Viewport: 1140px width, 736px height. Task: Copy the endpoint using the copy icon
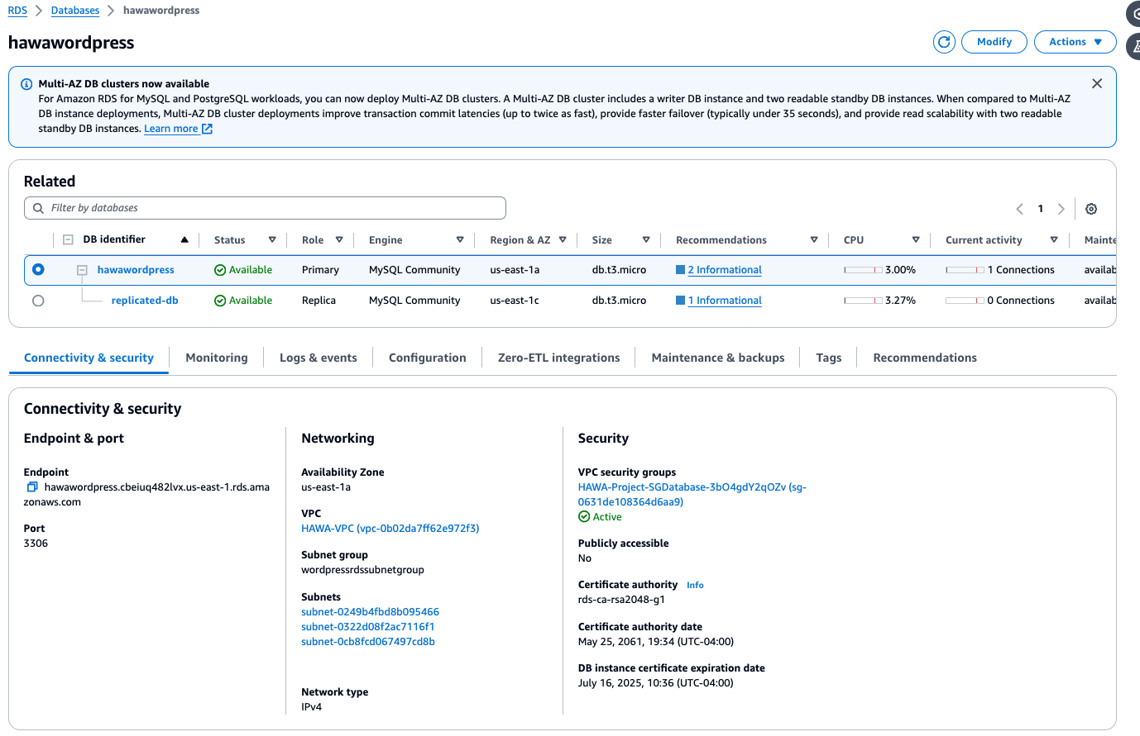32,487
